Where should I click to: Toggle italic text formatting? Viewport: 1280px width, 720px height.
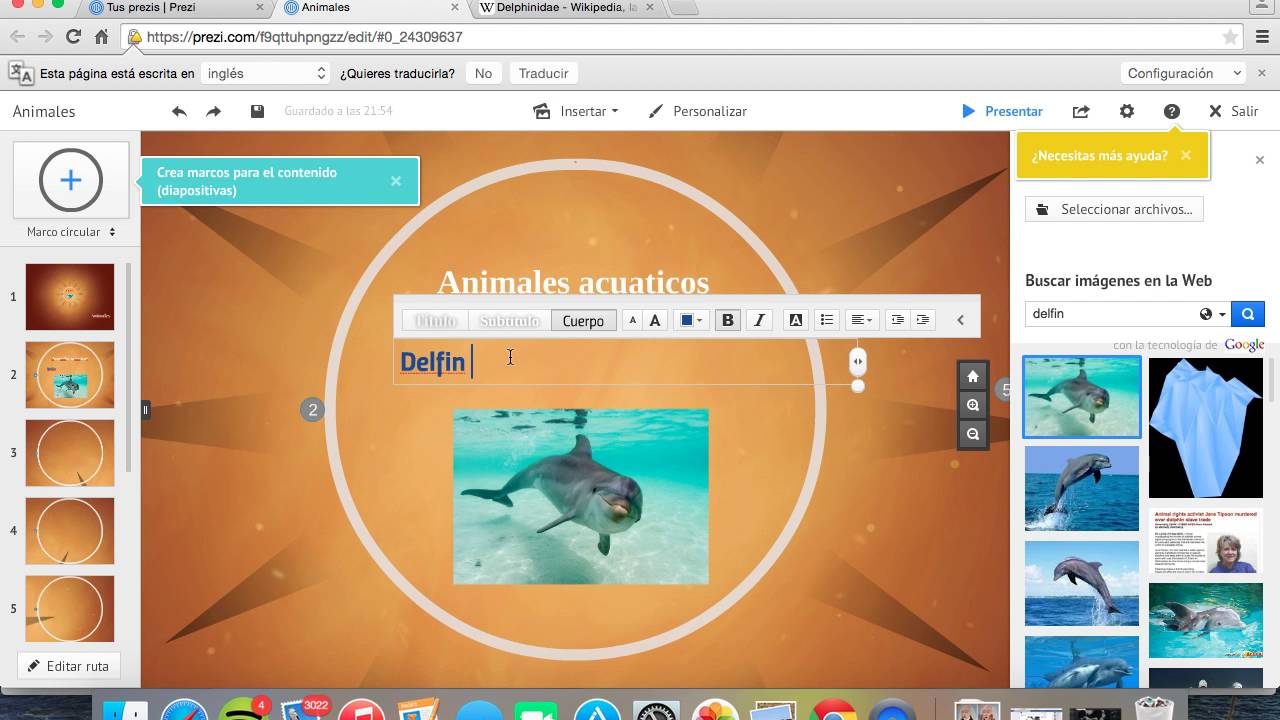759,320
